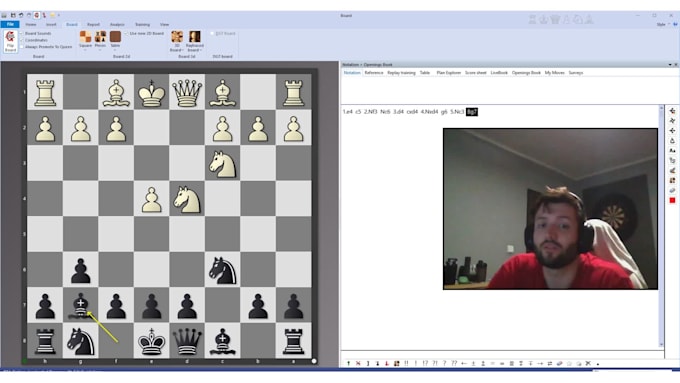
Task: Open the LiveBook tab
Action: click(499, 73)
